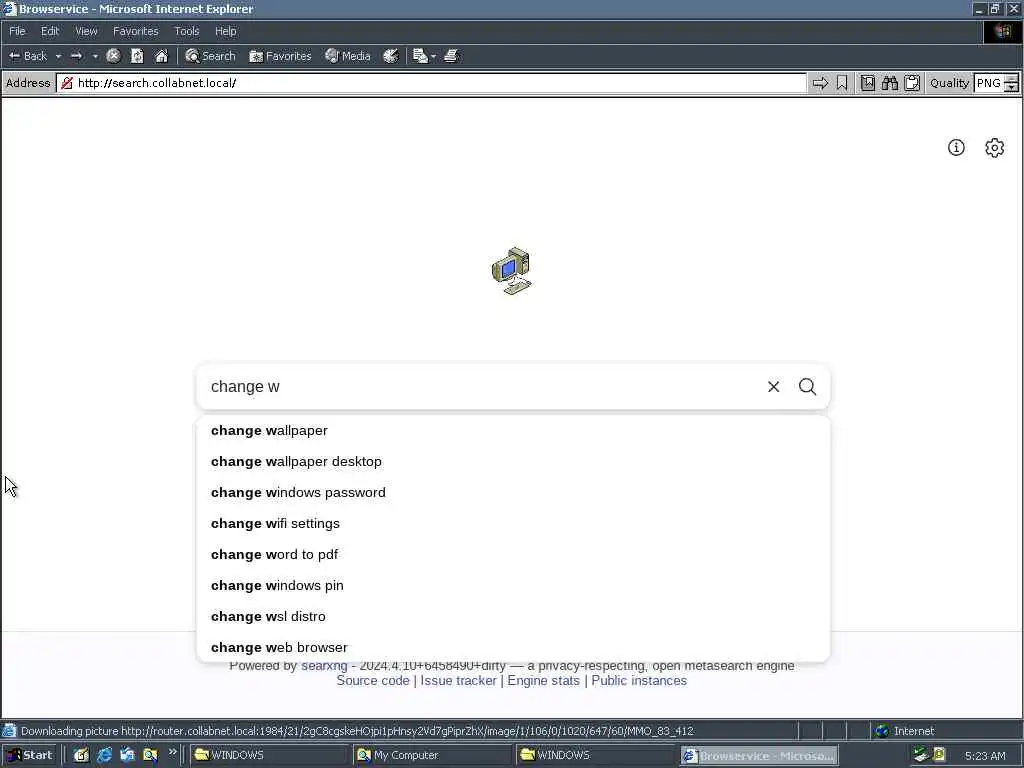Open the Favorites pane toolbar button

click(x=280, y=56)
